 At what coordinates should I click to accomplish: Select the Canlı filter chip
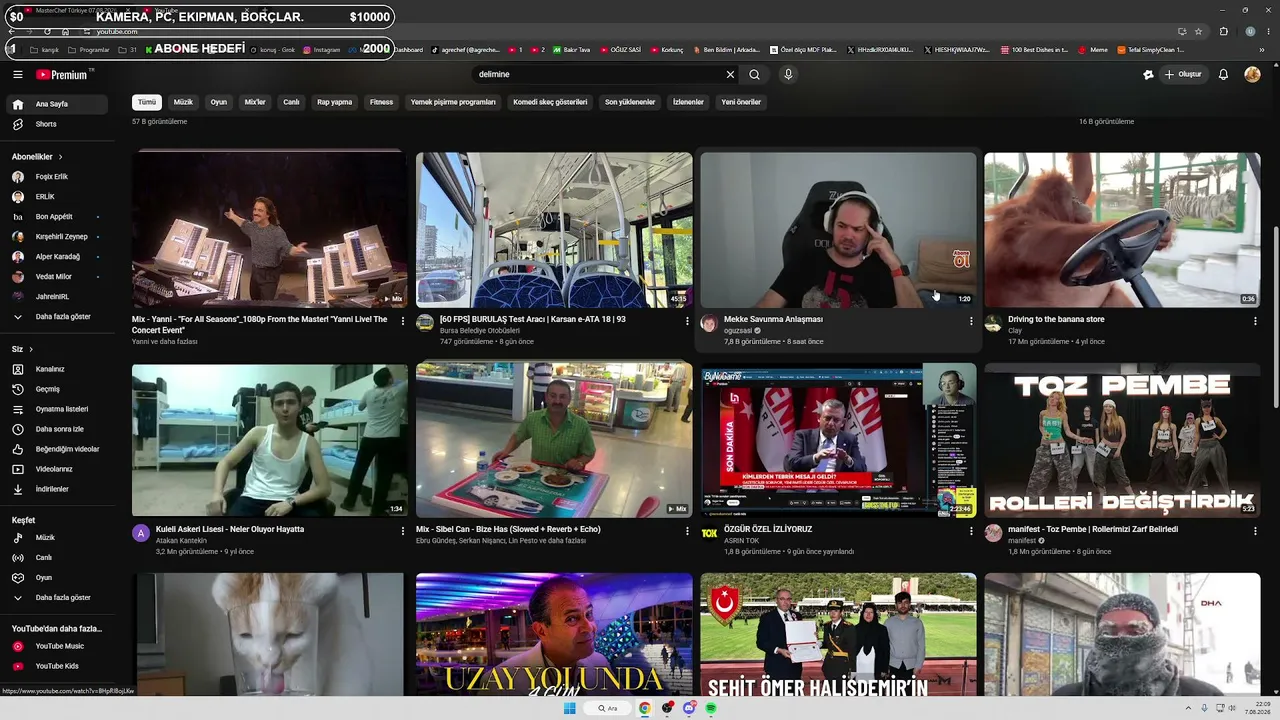(291, 102)
